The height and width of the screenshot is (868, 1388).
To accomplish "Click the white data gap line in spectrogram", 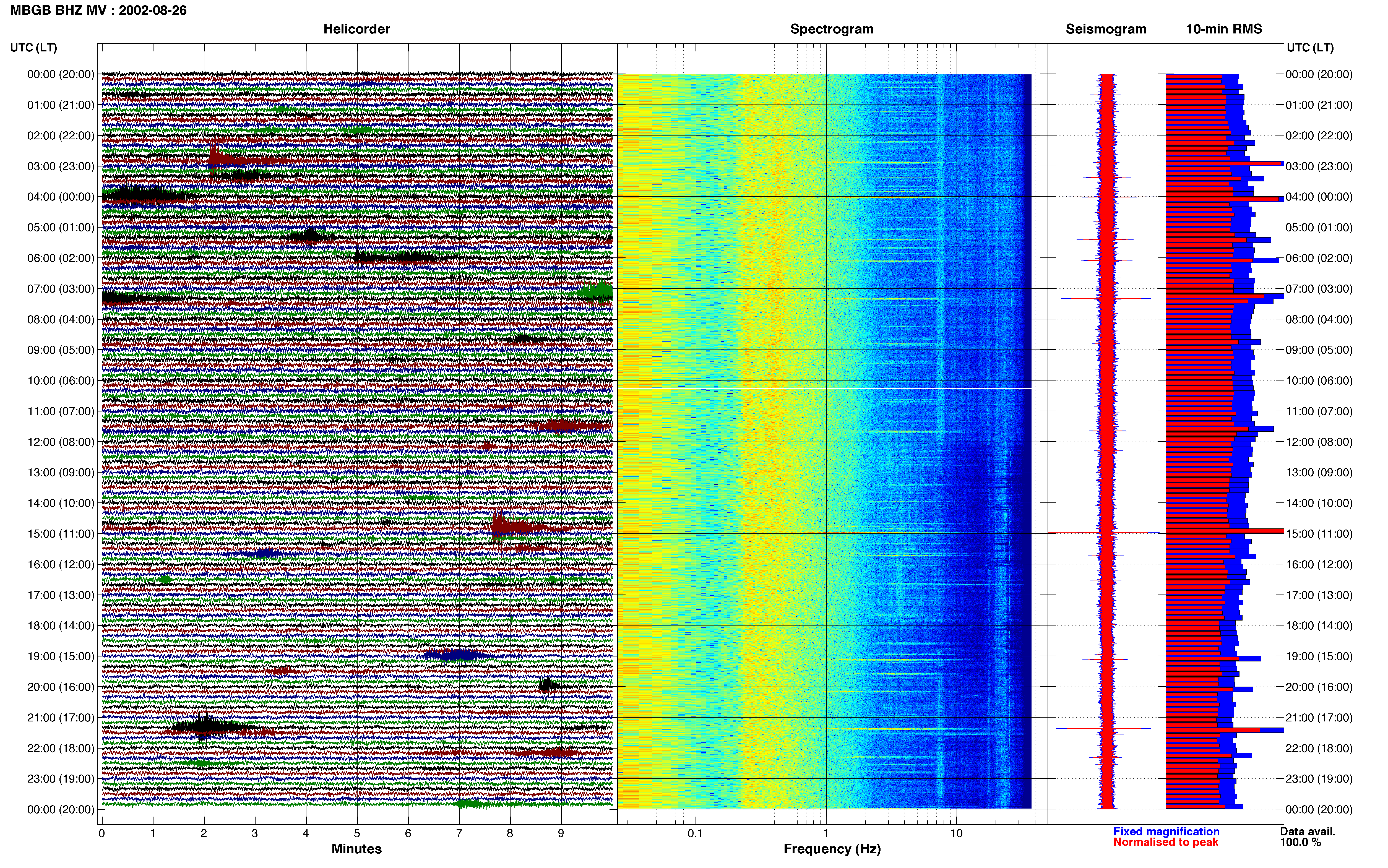I will 824,389.
